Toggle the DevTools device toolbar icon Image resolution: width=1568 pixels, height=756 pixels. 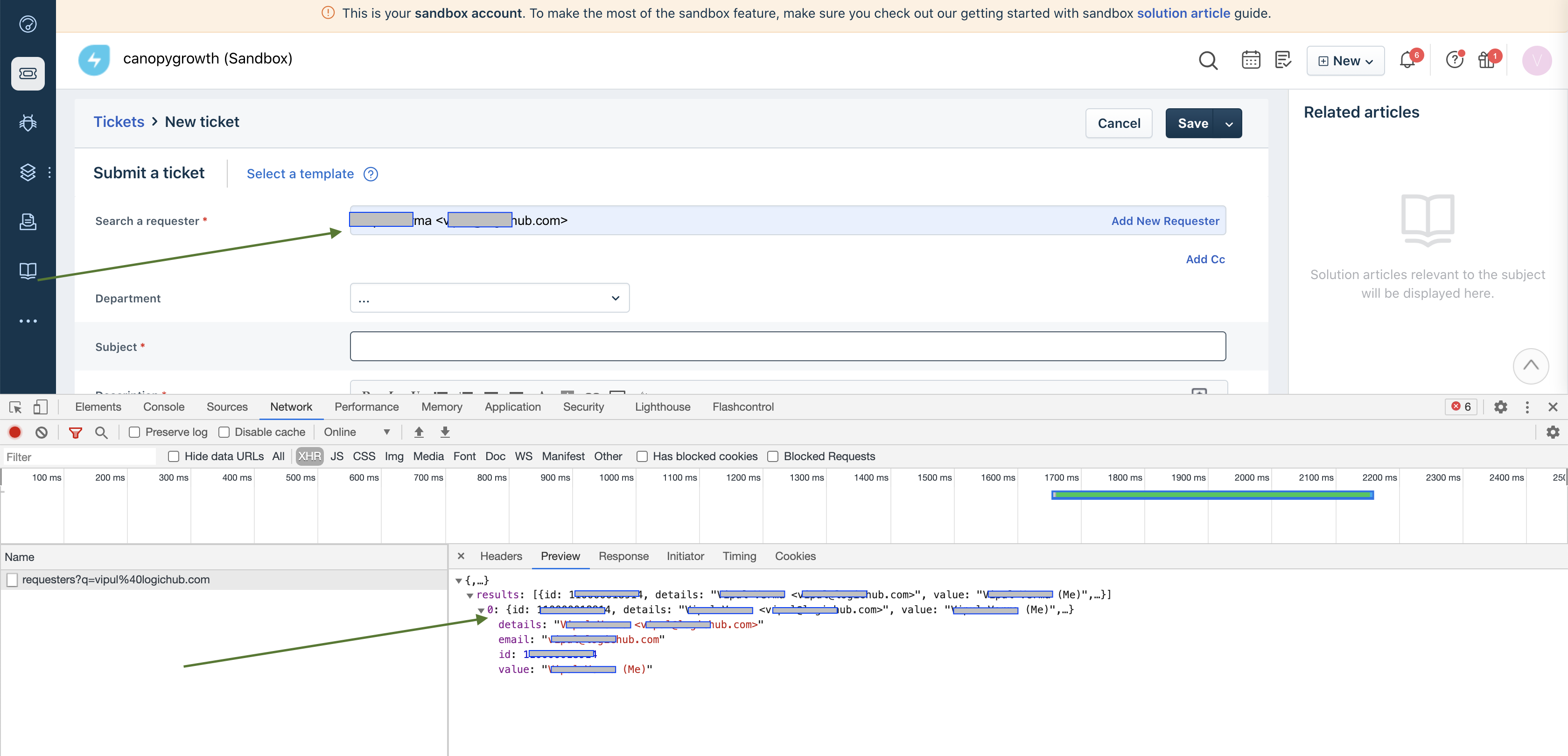click(40, 406)
